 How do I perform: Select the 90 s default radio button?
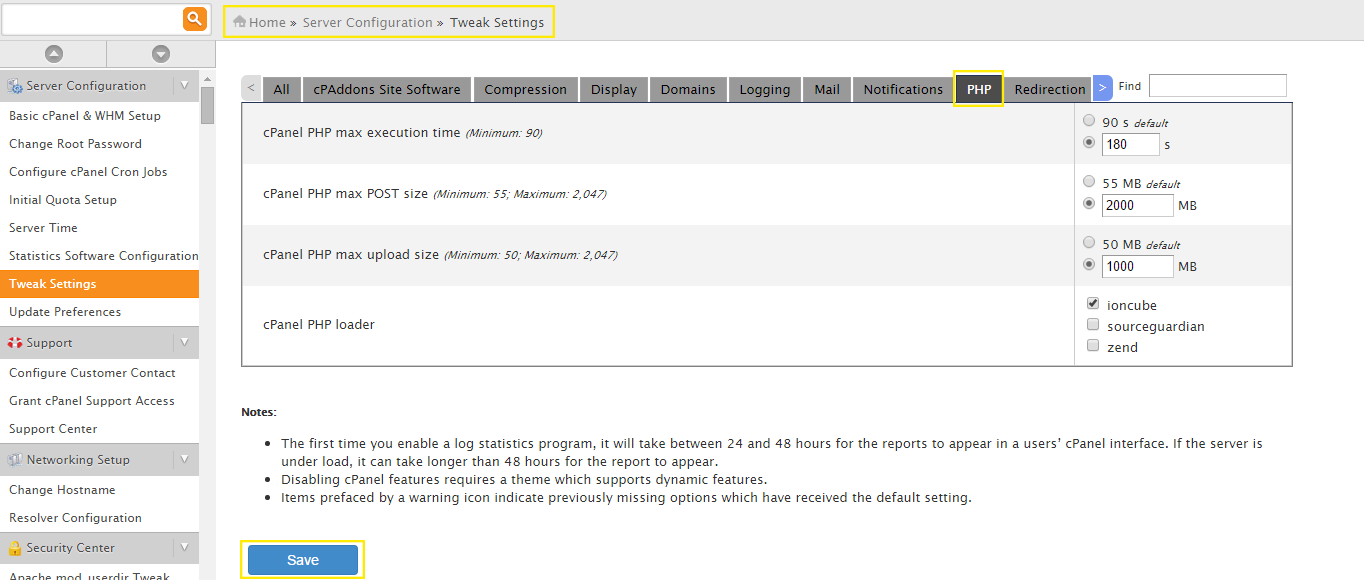(1089, 121)
